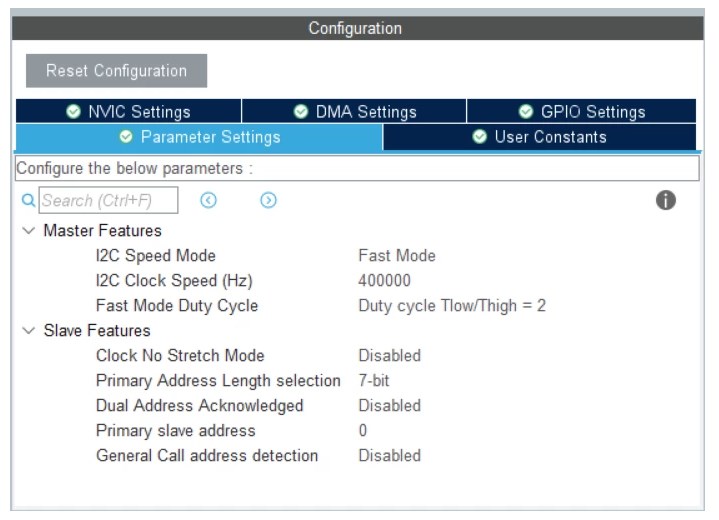Click the search magnifier icon
The height and width of the screenshot is (520, 719).
(28, 201)
